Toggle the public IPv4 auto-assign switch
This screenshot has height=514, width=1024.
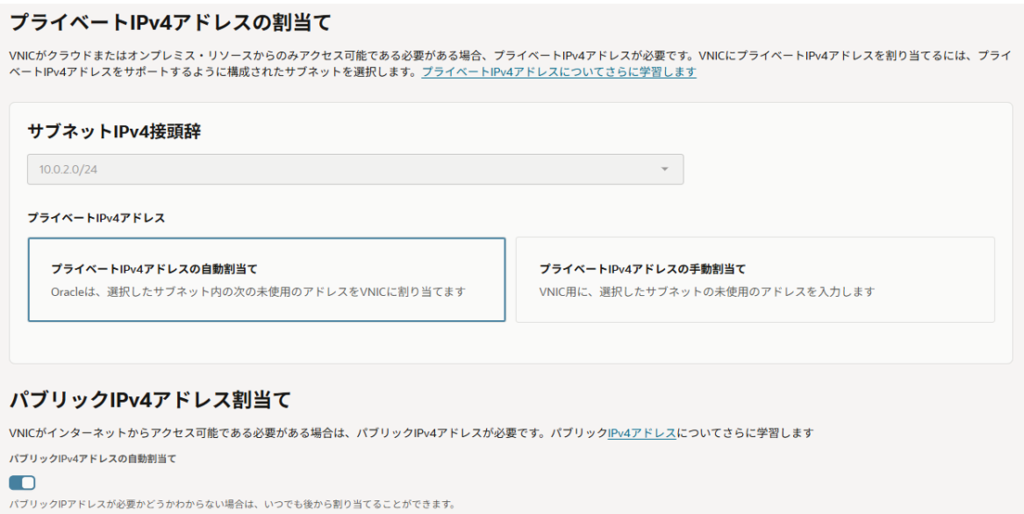tap(22, 482)
